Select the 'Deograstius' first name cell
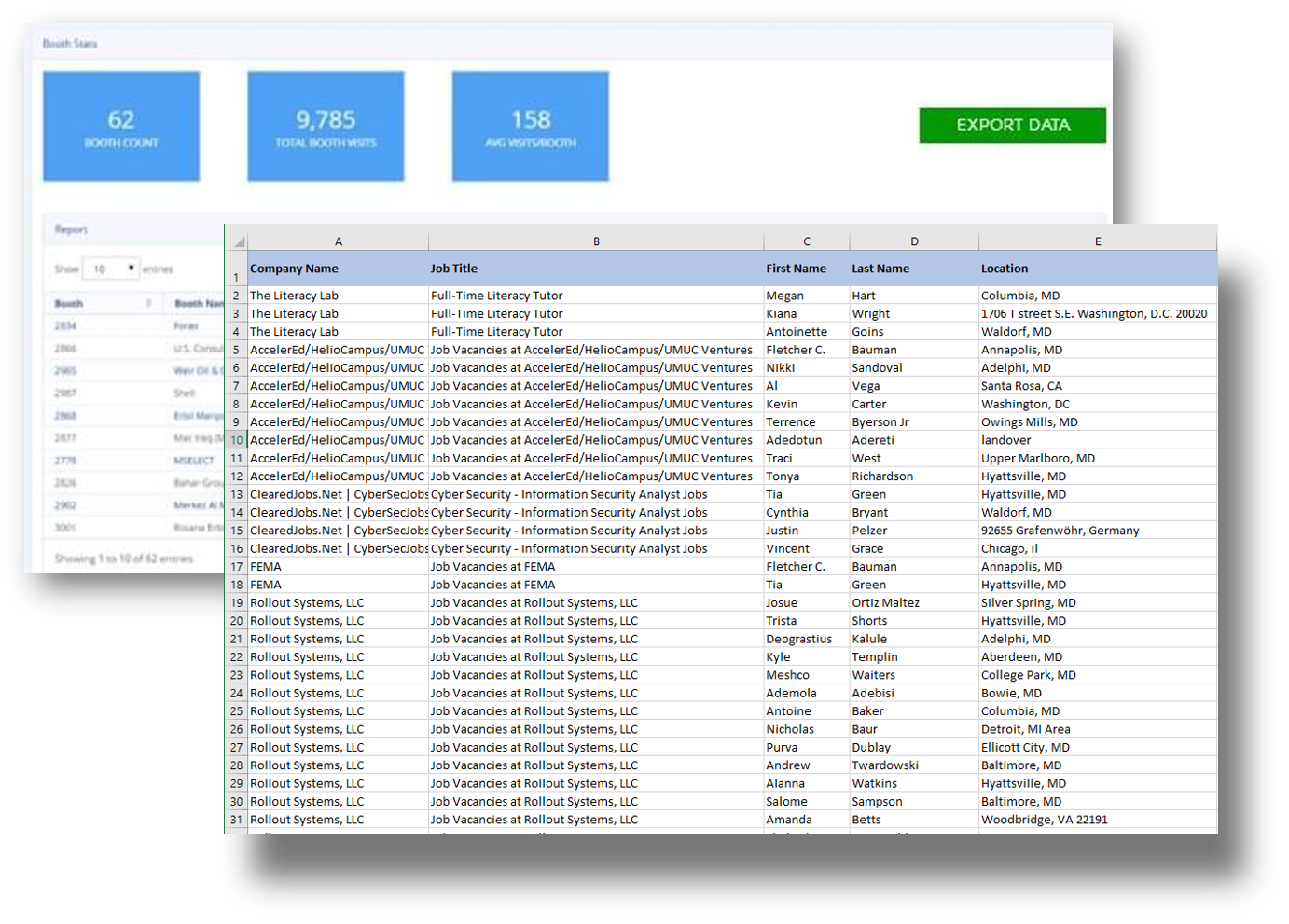Screen dimensions: 1289x924 (x=807, y=640)
